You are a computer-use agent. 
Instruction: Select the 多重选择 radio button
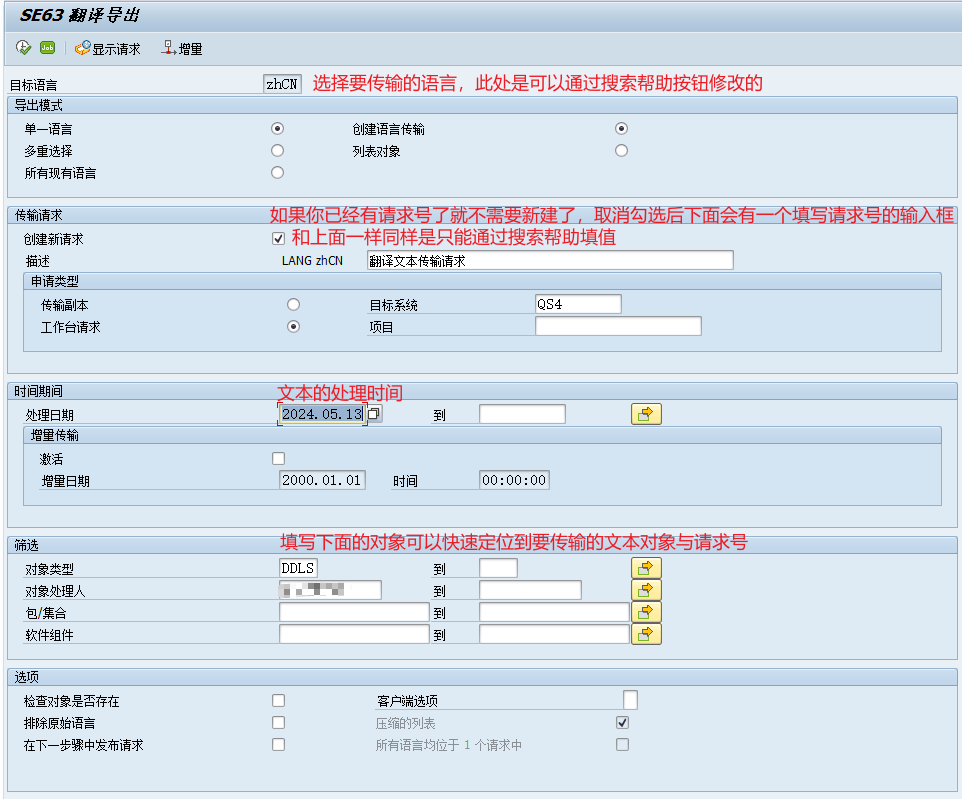coord(277,150)
